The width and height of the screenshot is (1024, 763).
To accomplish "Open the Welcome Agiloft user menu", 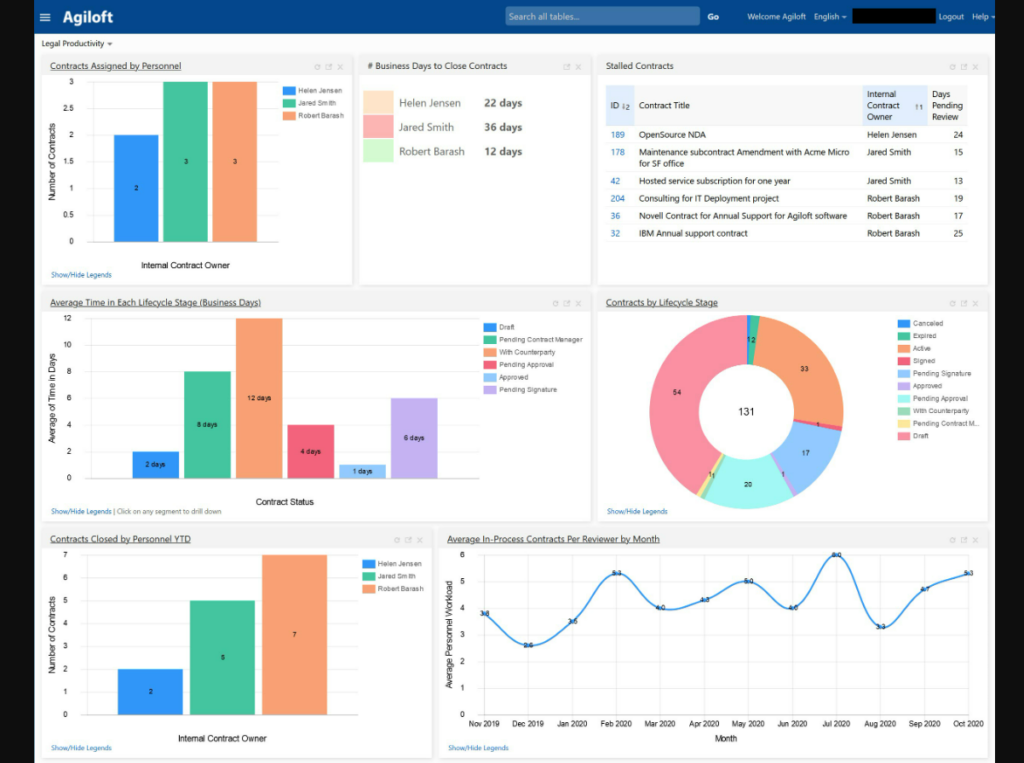I will [775, 16].
